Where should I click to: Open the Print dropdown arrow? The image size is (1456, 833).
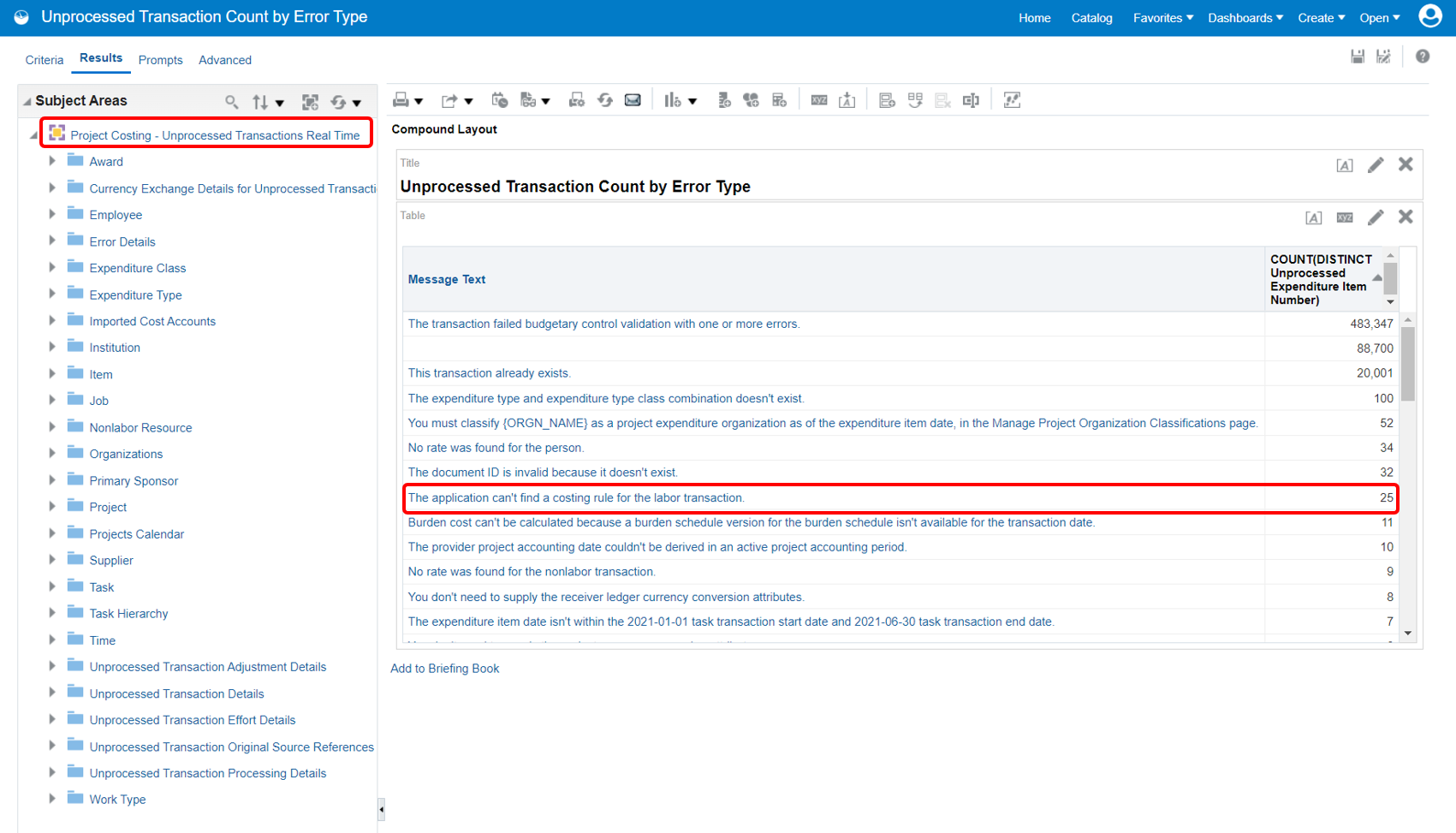point(419,102)
